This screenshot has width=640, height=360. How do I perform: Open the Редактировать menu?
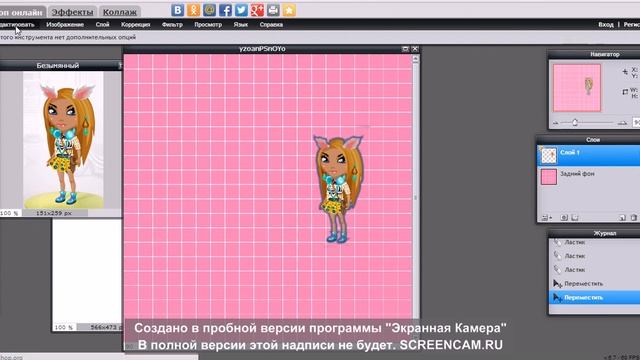(x=17, y=24)
